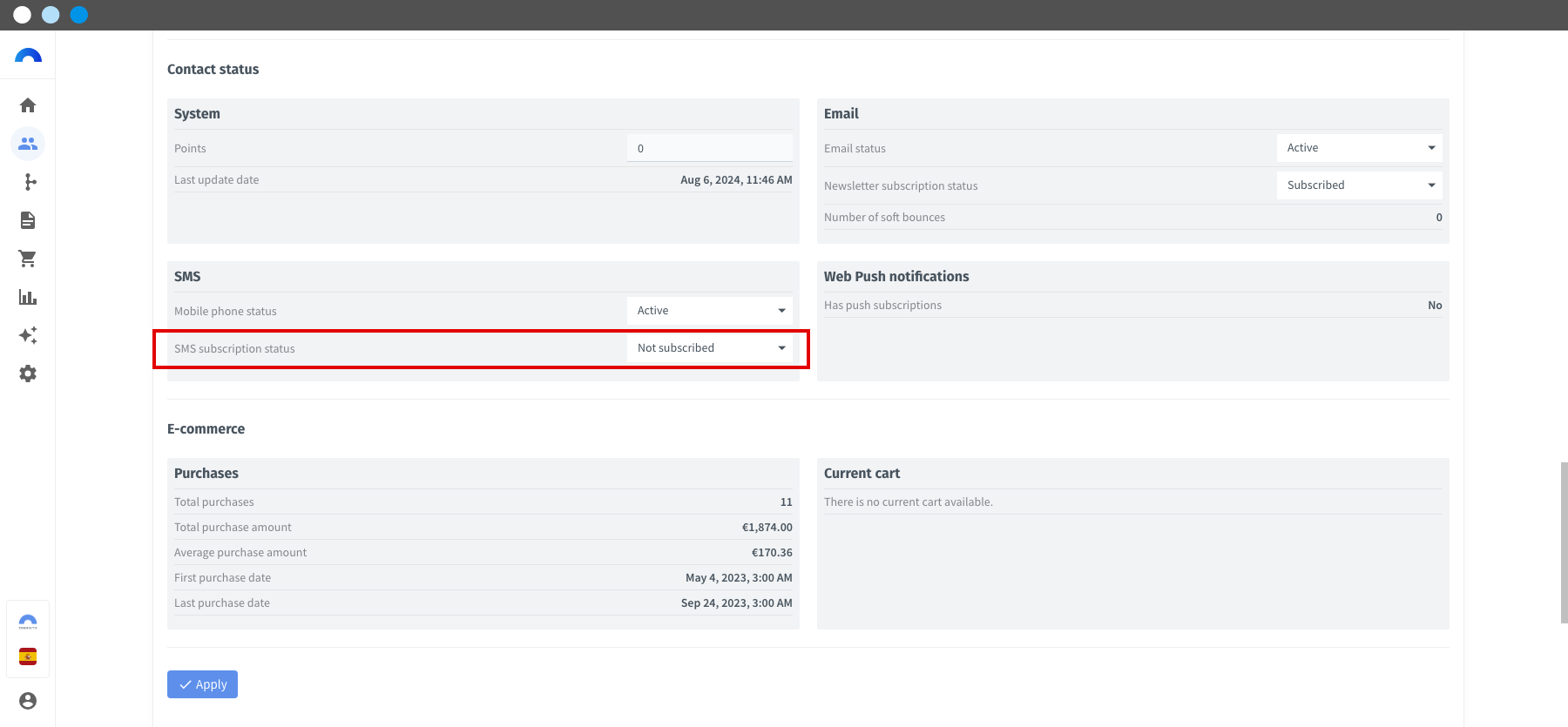Open the statistics bar chart icon
Viewport: 1568px width, 727px height.
(28, 297)
